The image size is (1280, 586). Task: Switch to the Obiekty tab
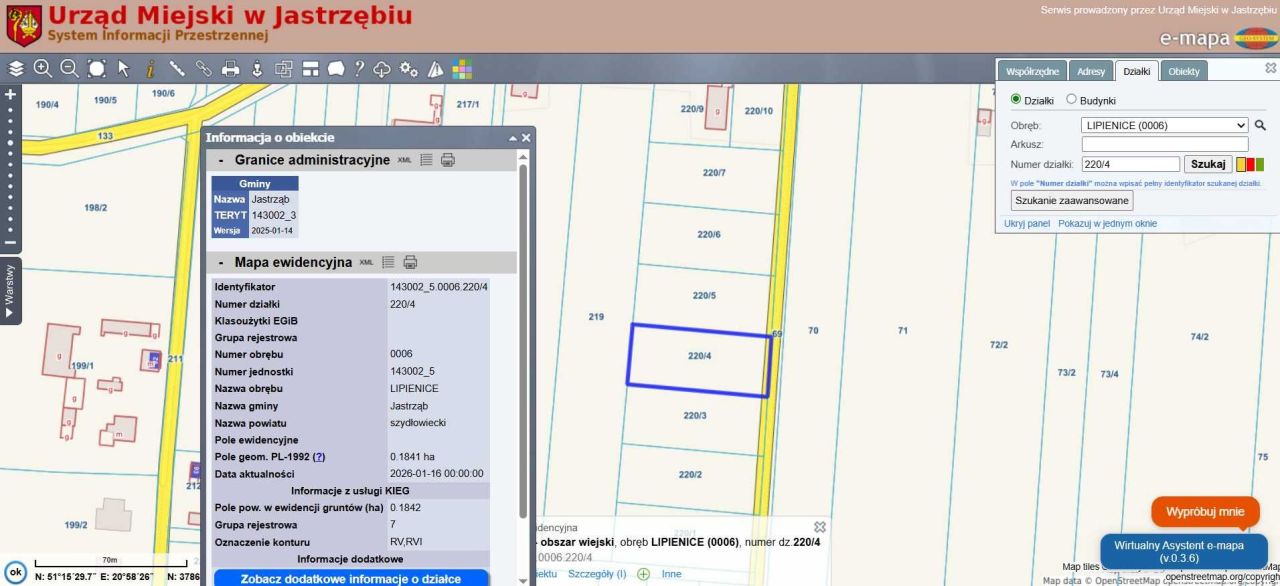(x=1184, y=71)
